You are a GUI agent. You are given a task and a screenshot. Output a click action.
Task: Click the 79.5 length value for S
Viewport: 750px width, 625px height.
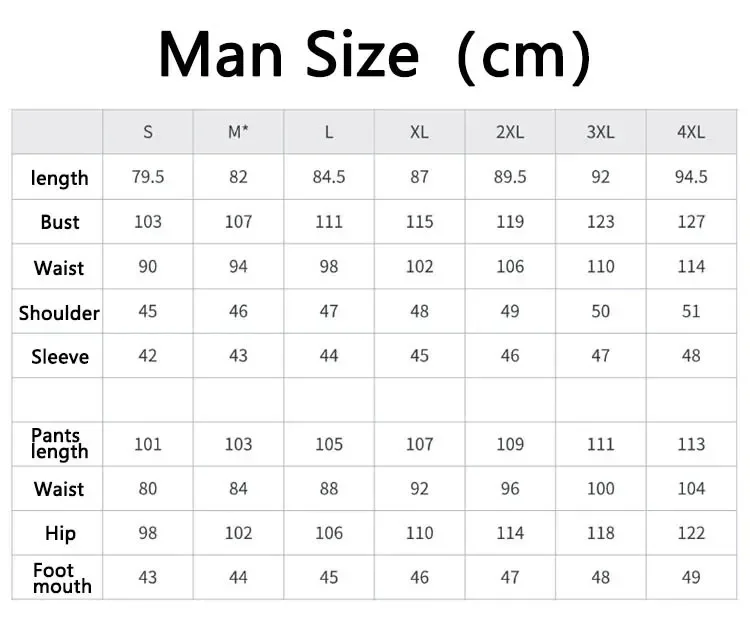point(148,177)
